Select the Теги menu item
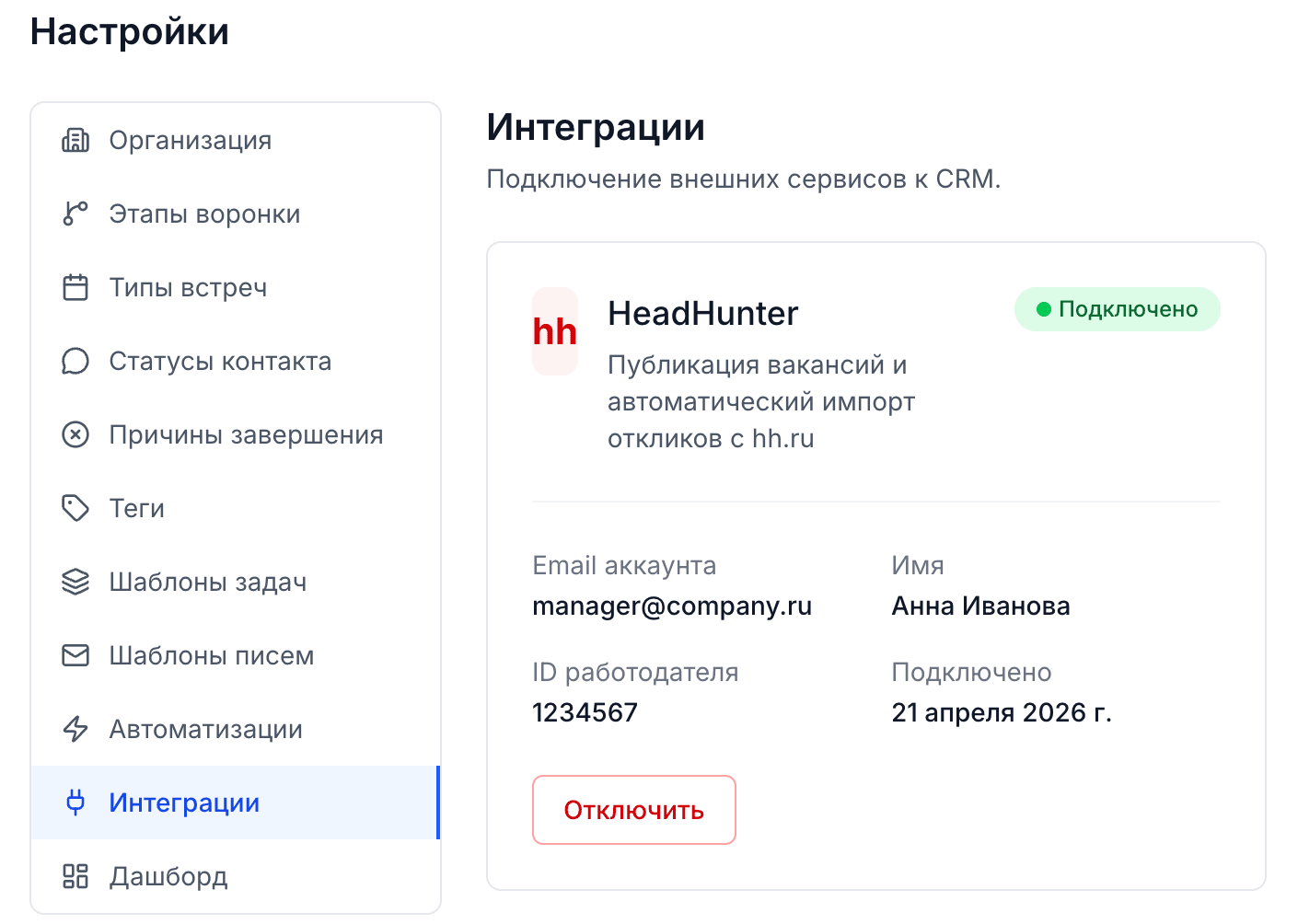 pos(236,508)
